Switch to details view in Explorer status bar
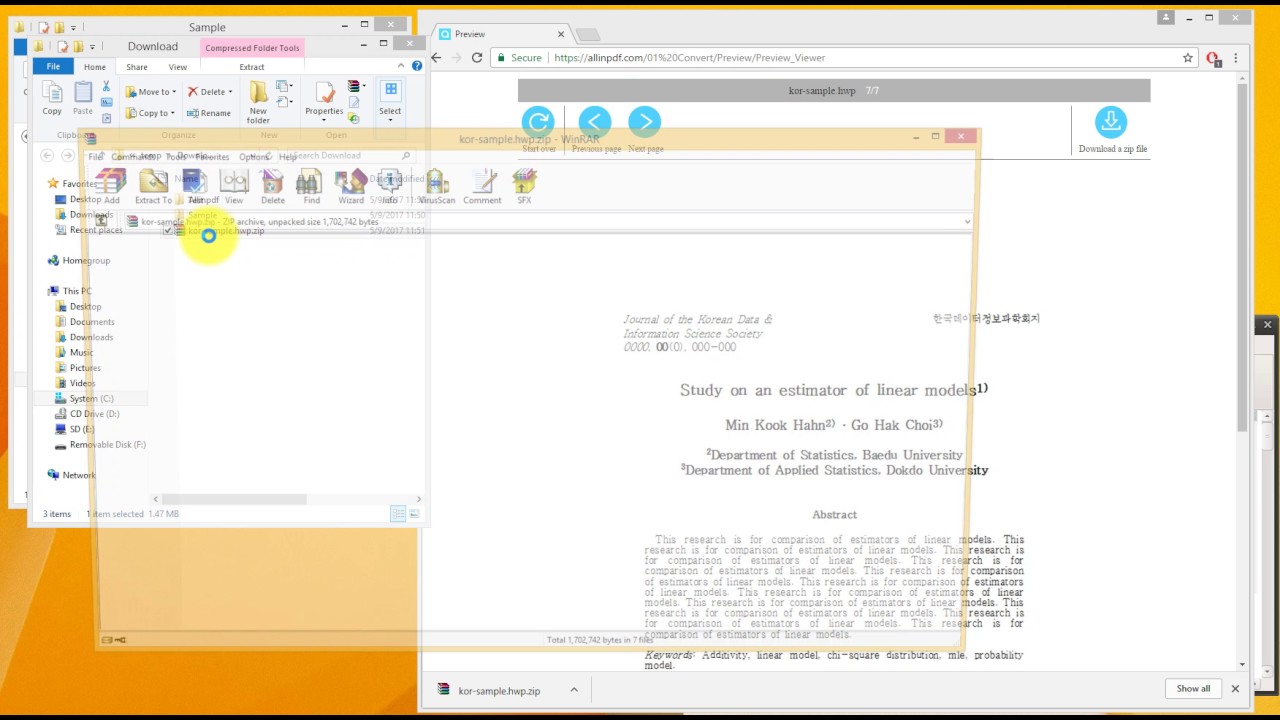 pyautogui.click(x=398, y=514)
